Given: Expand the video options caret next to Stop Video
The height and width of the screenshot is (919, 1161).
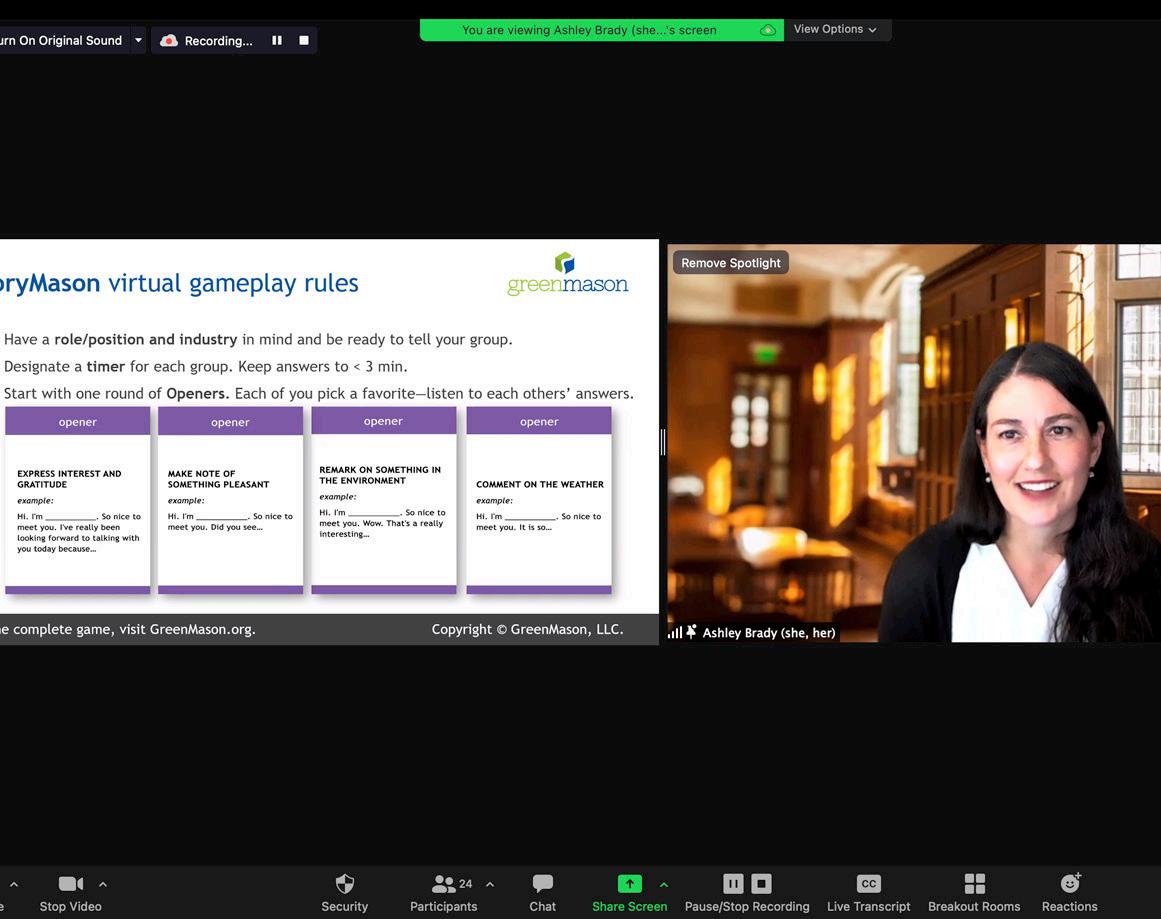Looking at the screenshot, I should 103,884.
